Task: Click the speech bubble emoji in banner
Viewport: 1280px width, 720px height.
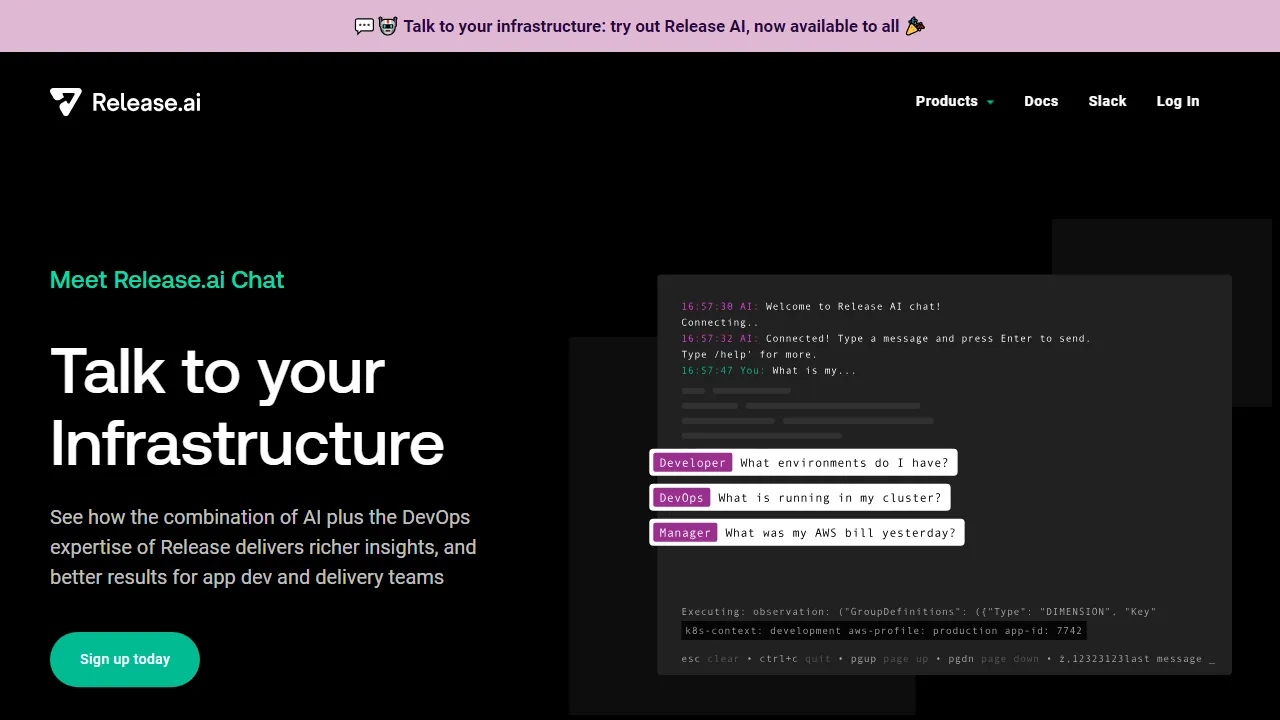Action: [364, 26]
